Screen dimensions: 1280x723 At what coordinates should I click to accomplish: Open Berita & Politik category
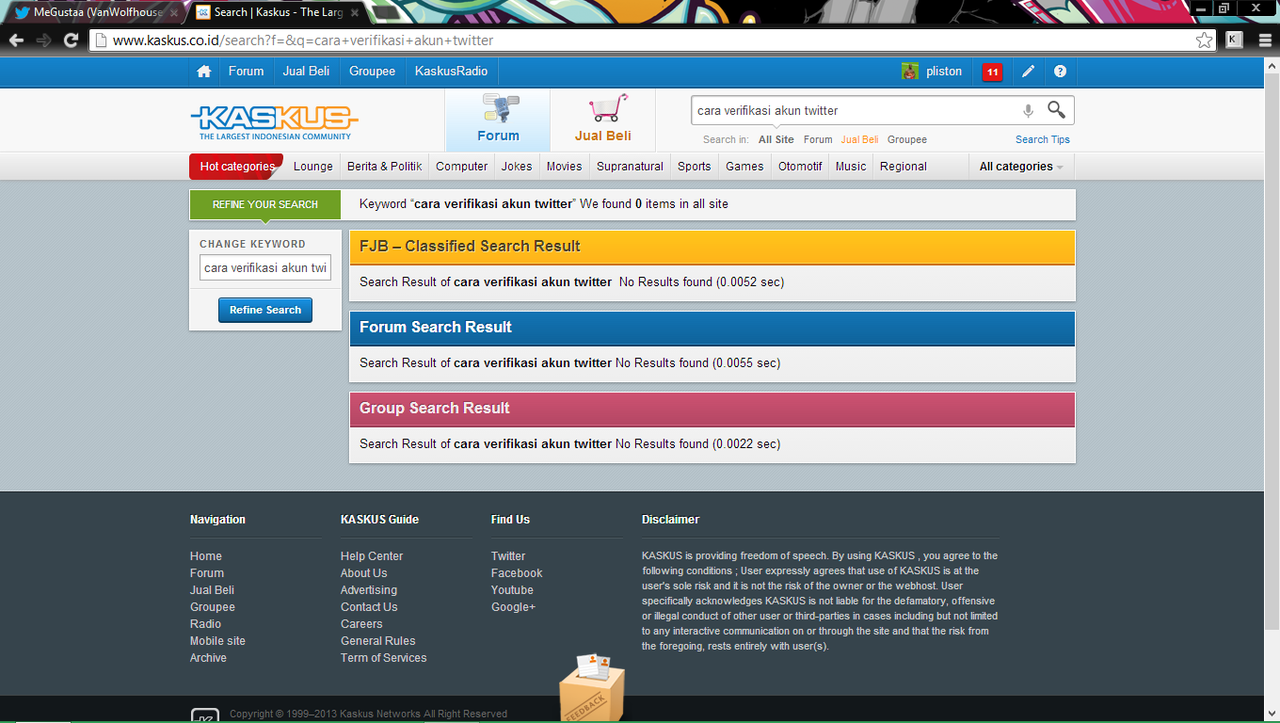tap(384, 166)
